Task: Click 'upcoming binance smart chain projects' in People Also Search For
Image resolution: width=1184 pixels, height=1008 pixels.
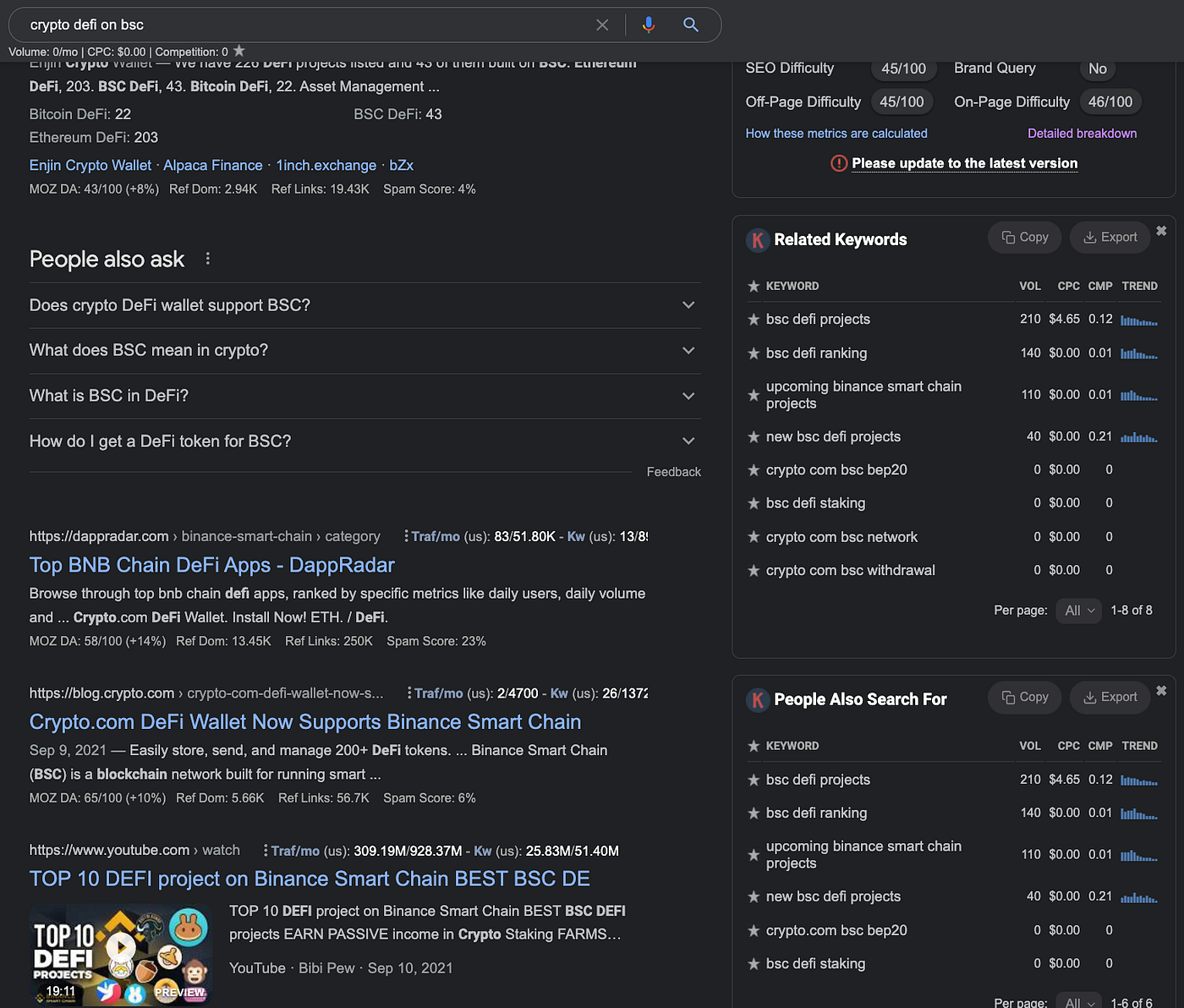Action: (863, 855)
